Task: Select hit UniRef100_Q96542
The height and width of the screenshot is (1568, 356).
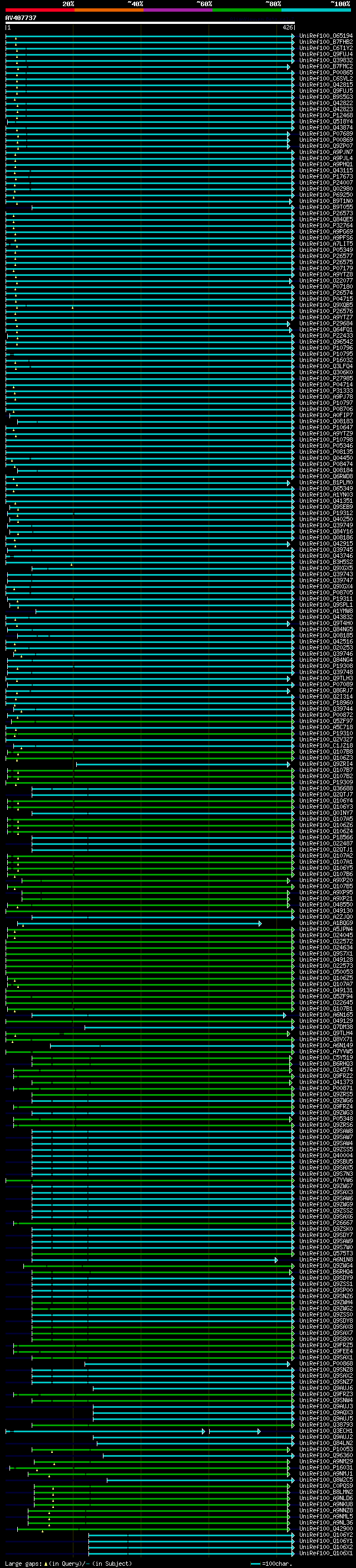Action: click(326, 342)
